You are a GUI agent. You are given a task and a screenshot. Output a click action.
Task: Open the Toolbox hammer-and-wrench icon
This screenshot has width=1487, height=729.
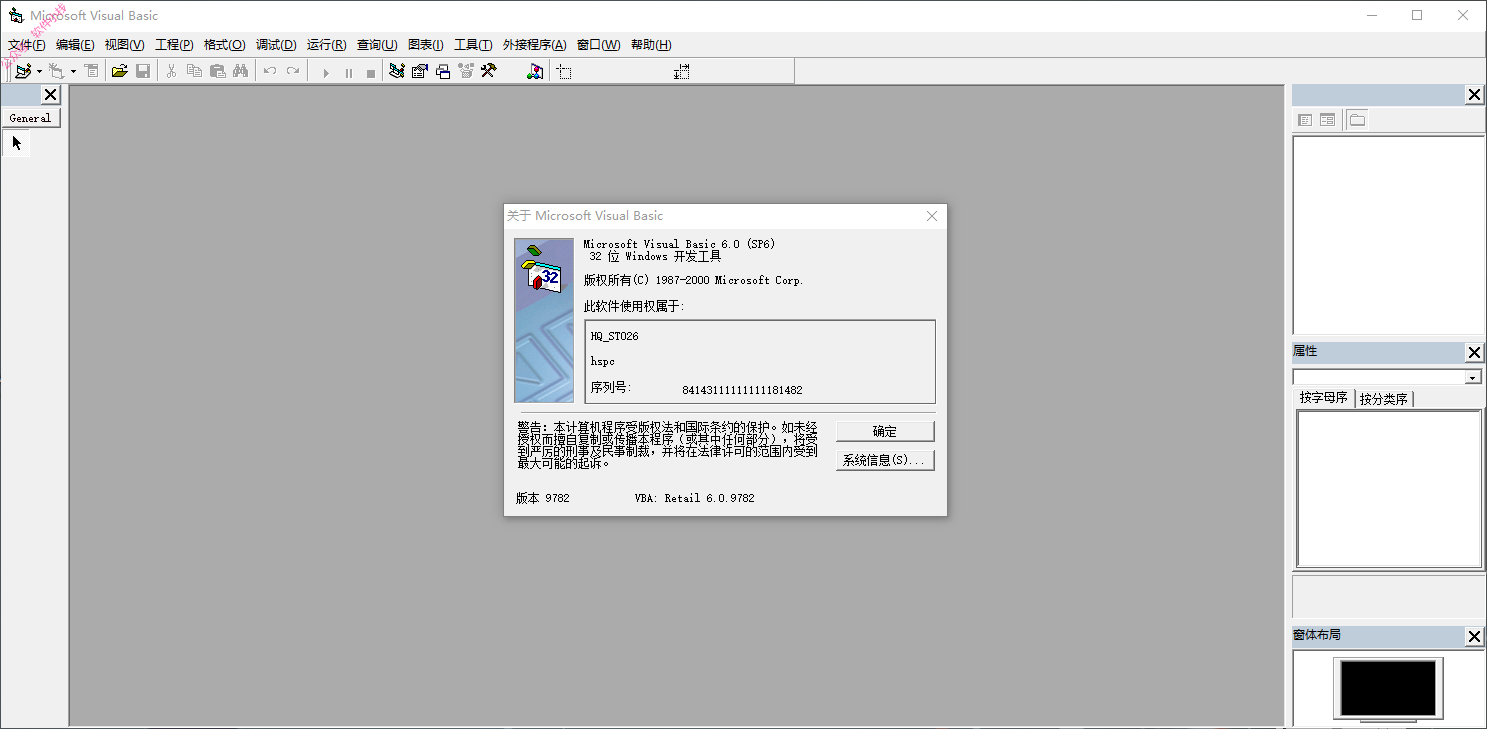pos(489,71)
